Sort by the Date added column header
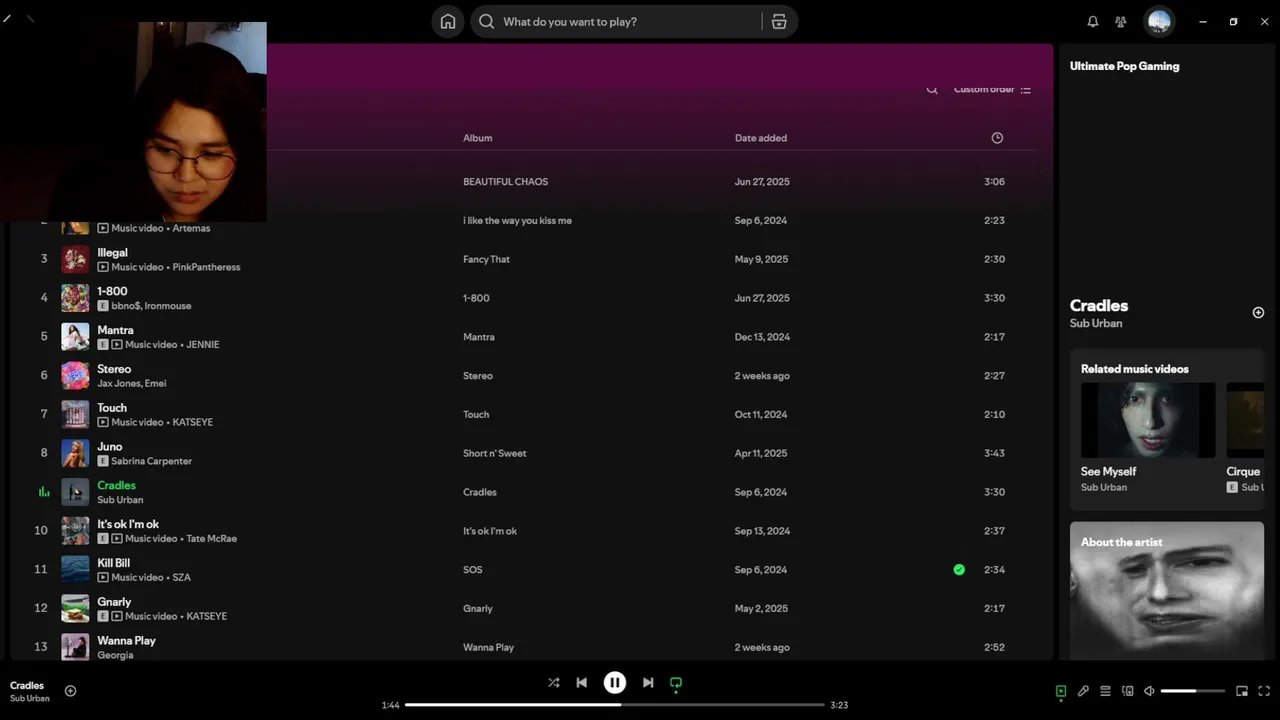 pos(761,138)
